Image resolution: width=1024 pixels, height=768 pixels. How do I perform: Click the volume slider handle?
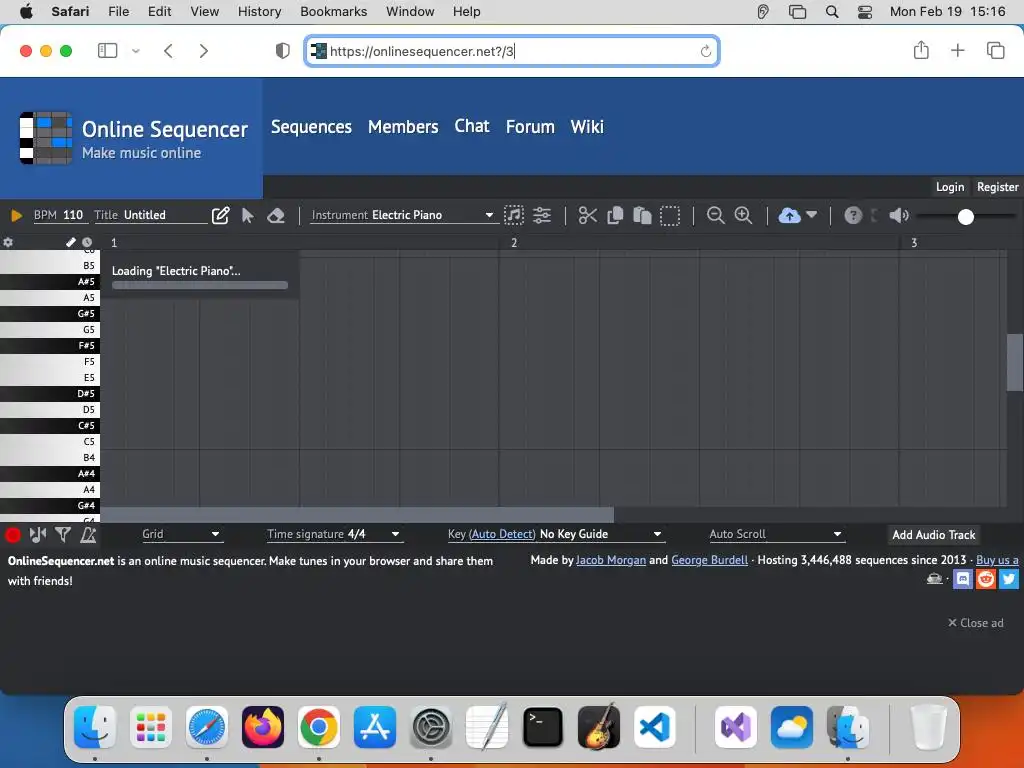pyautogui.click(x=965, y=216)
